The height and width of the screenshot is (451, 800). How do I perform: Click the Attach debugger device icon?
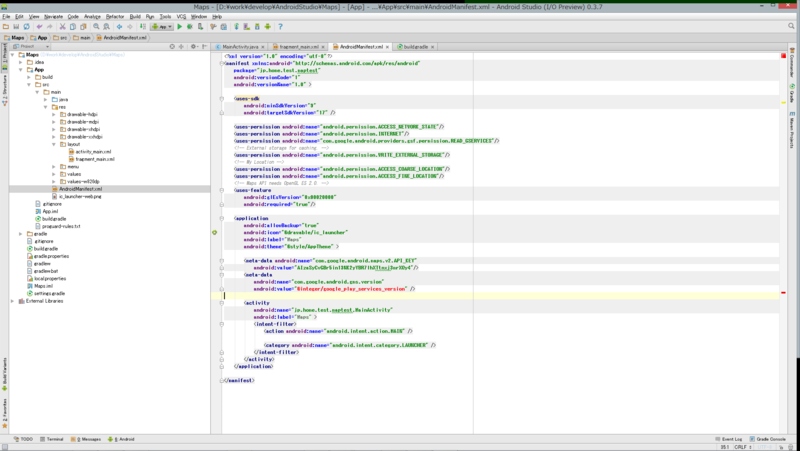(x=201, y=27)
